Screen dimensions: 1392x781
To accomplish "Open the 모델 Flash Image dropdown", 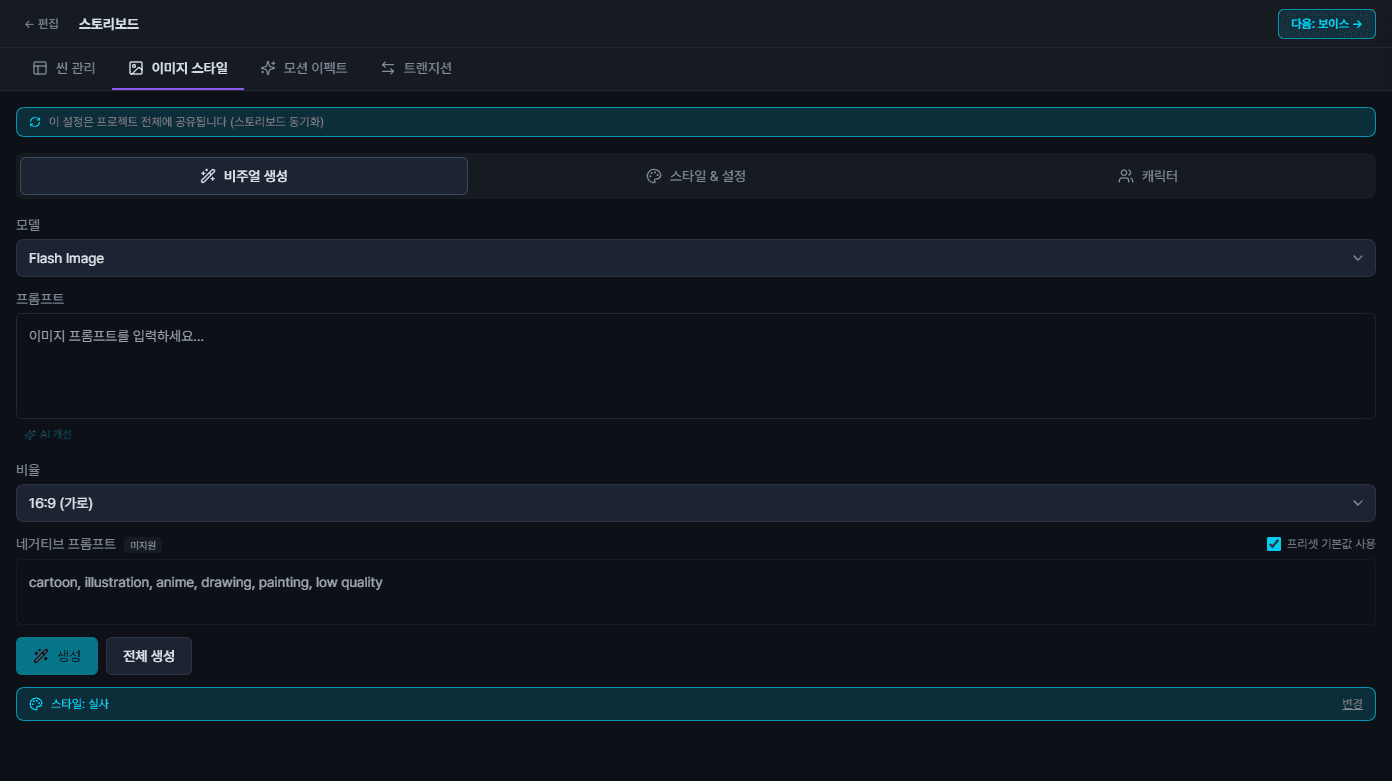I will (x=696, y=258).
